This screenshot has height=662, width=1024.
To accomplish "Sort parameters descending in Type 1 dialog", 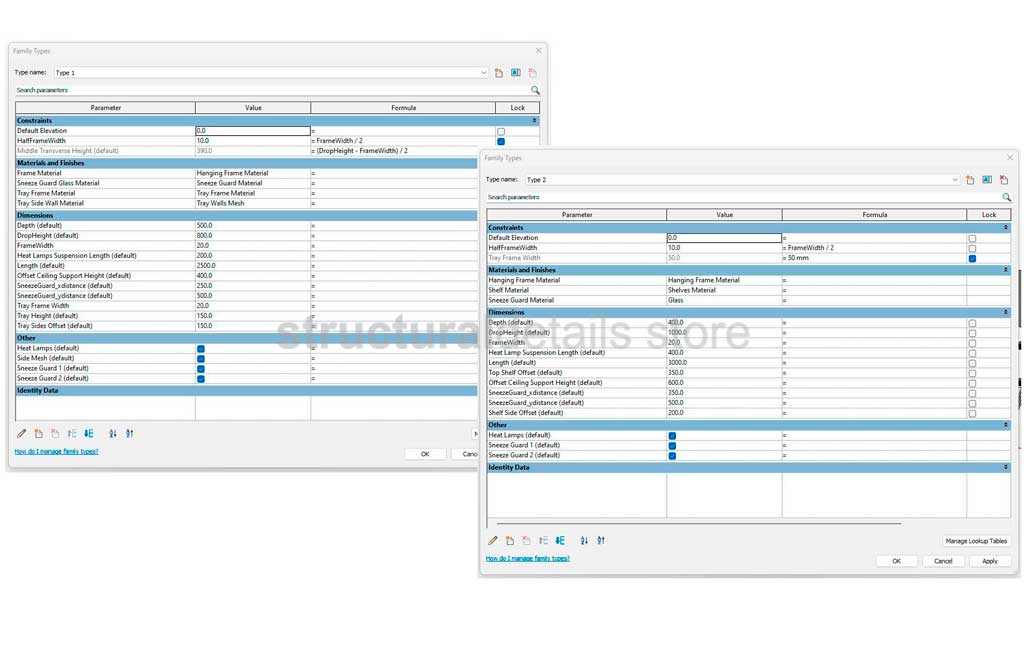I will (x=130, y=434).
